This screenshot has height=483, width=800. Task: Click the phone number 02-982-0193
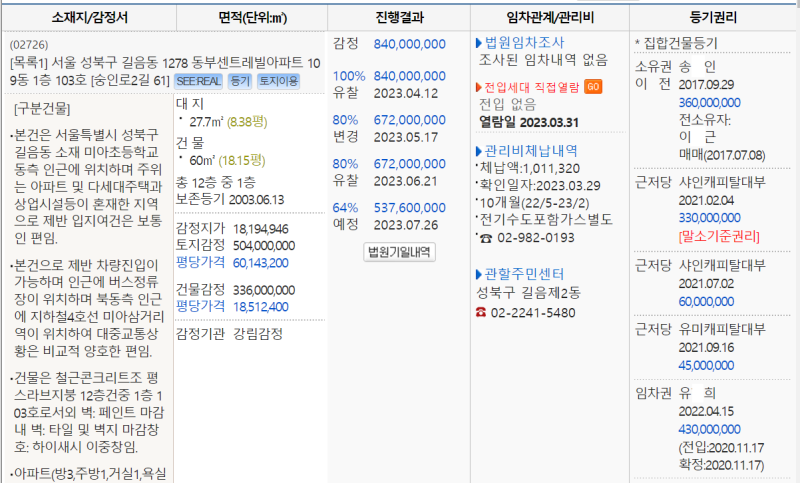[536, 238]
